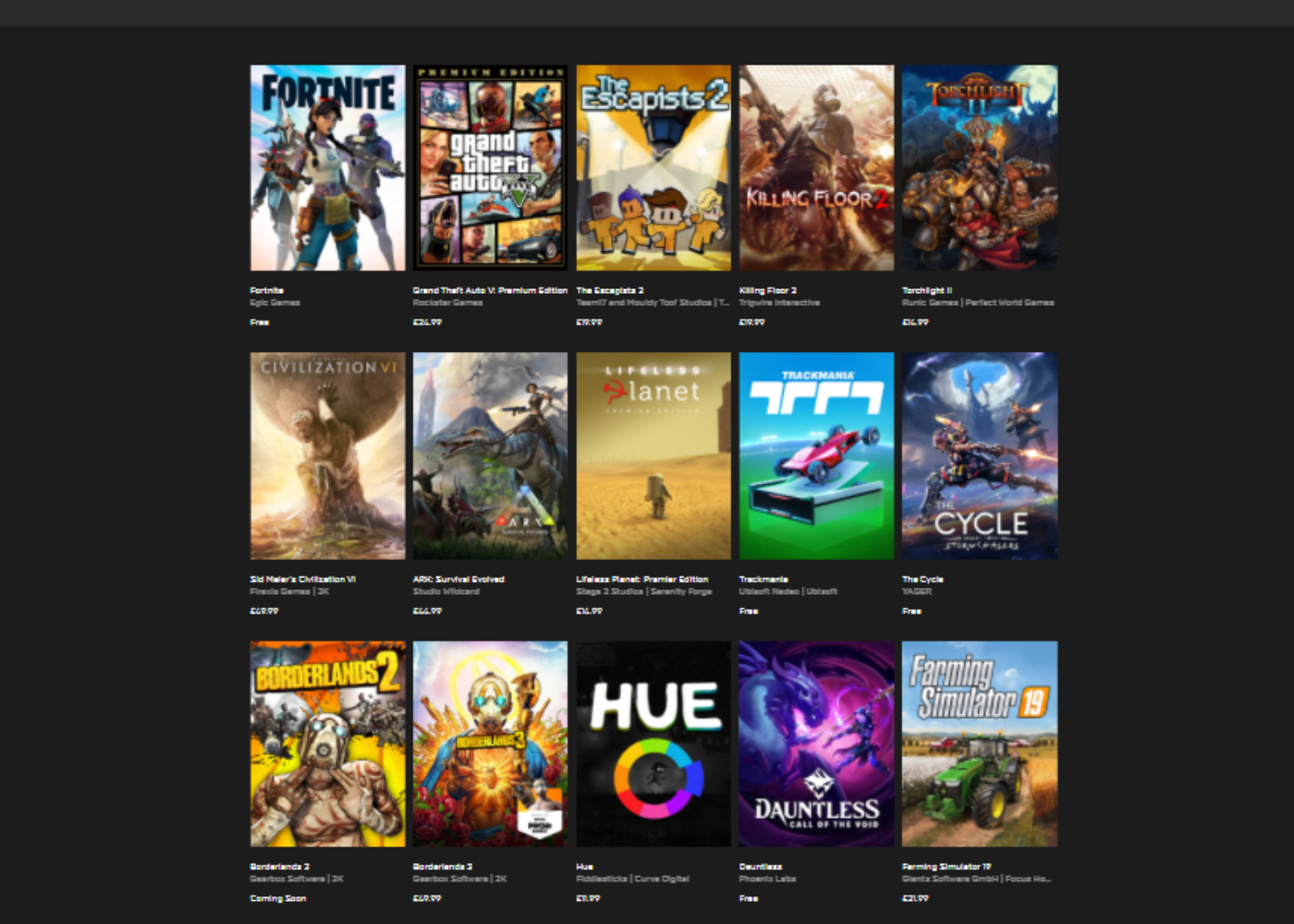Click 'Studio Wildcard' publisher label

point(446,591)
